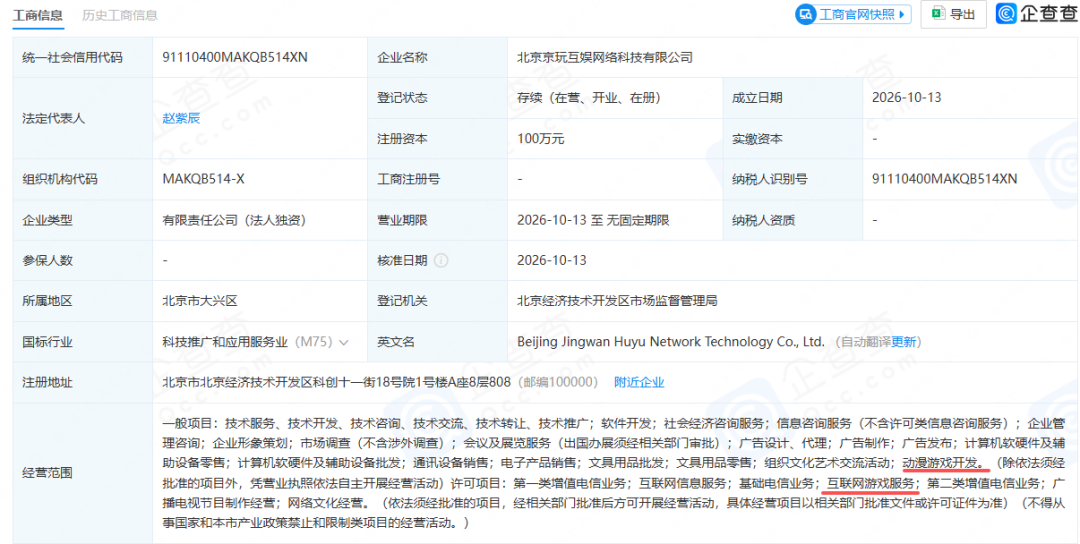
Task: Select company name 北京京玩互娱网络科技有限公司
Action: [605, 57]
